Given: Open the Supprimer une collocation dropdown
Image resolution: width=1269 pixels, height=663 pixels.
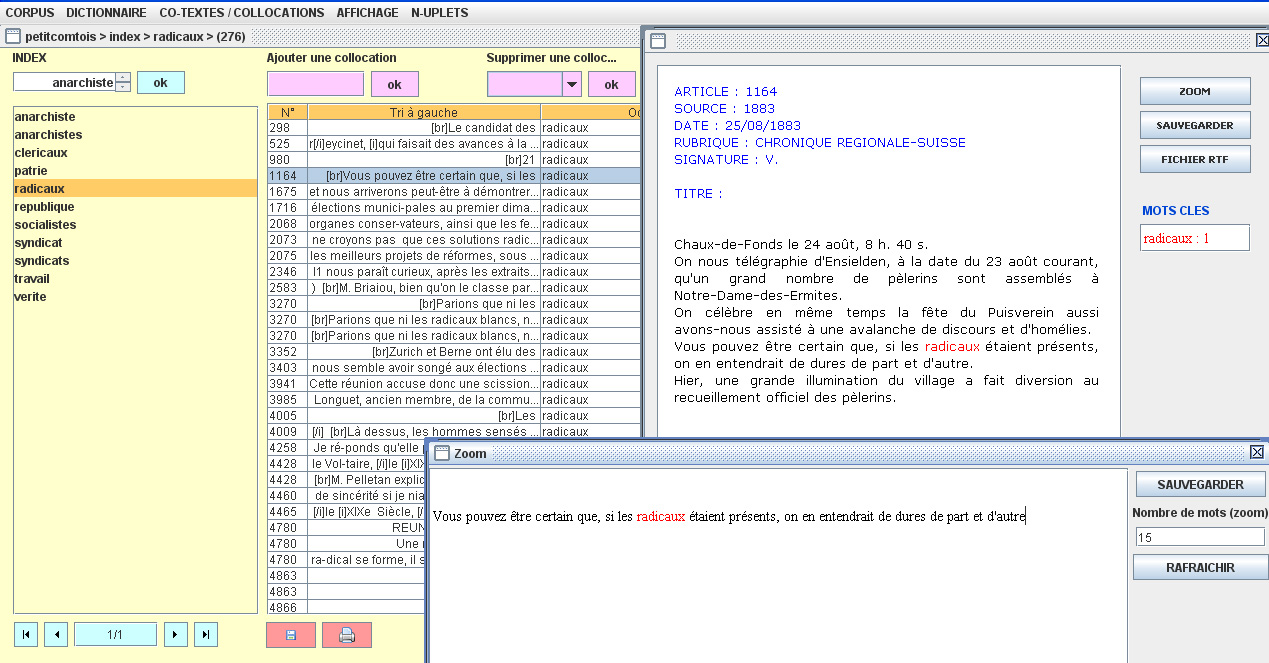Looking at the screenshot, I should 572,84.
